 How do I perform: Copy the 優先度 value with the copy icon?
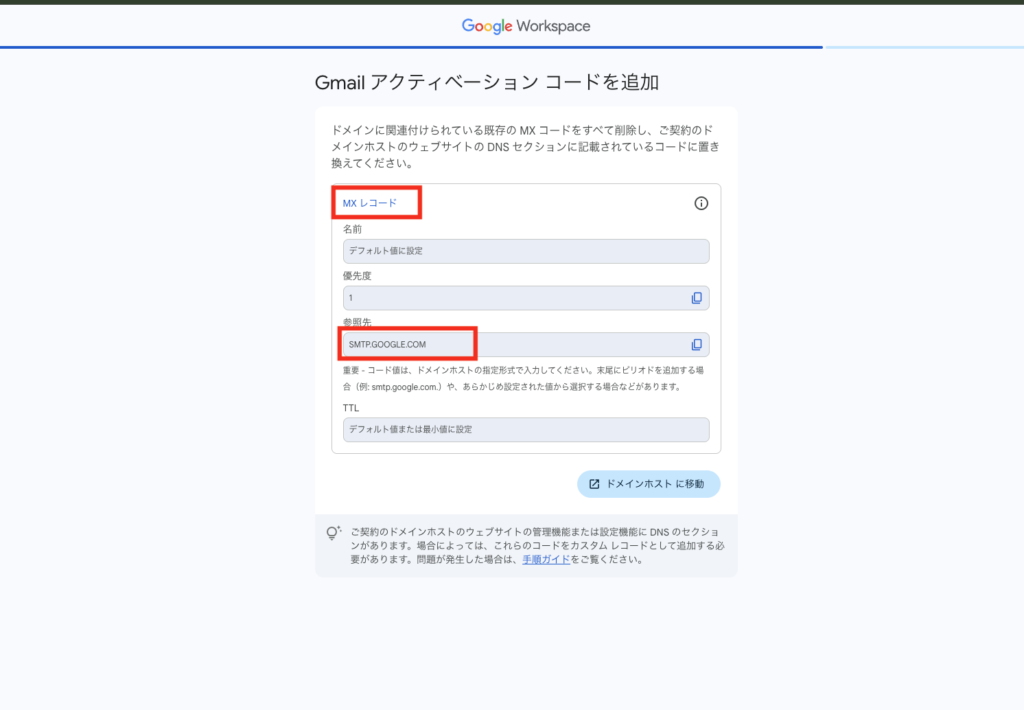coord(697,298)
